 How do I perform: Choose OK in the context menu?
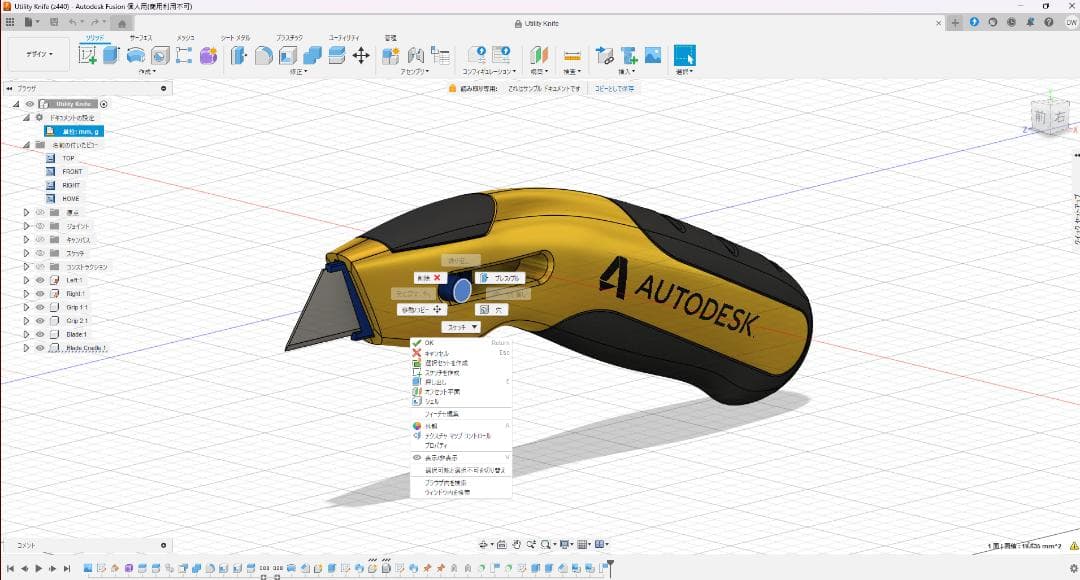[x=430, y=343]
